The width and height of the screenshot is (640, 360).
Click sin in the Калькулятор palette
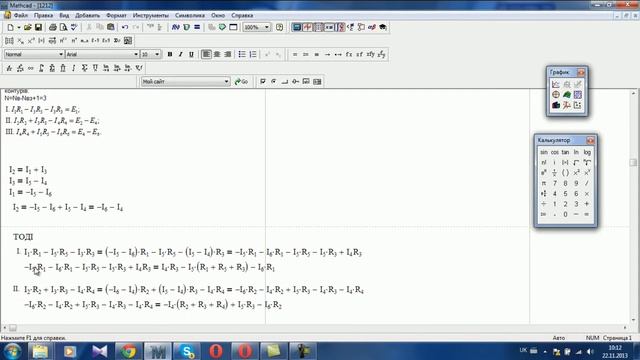click(544, 152)
